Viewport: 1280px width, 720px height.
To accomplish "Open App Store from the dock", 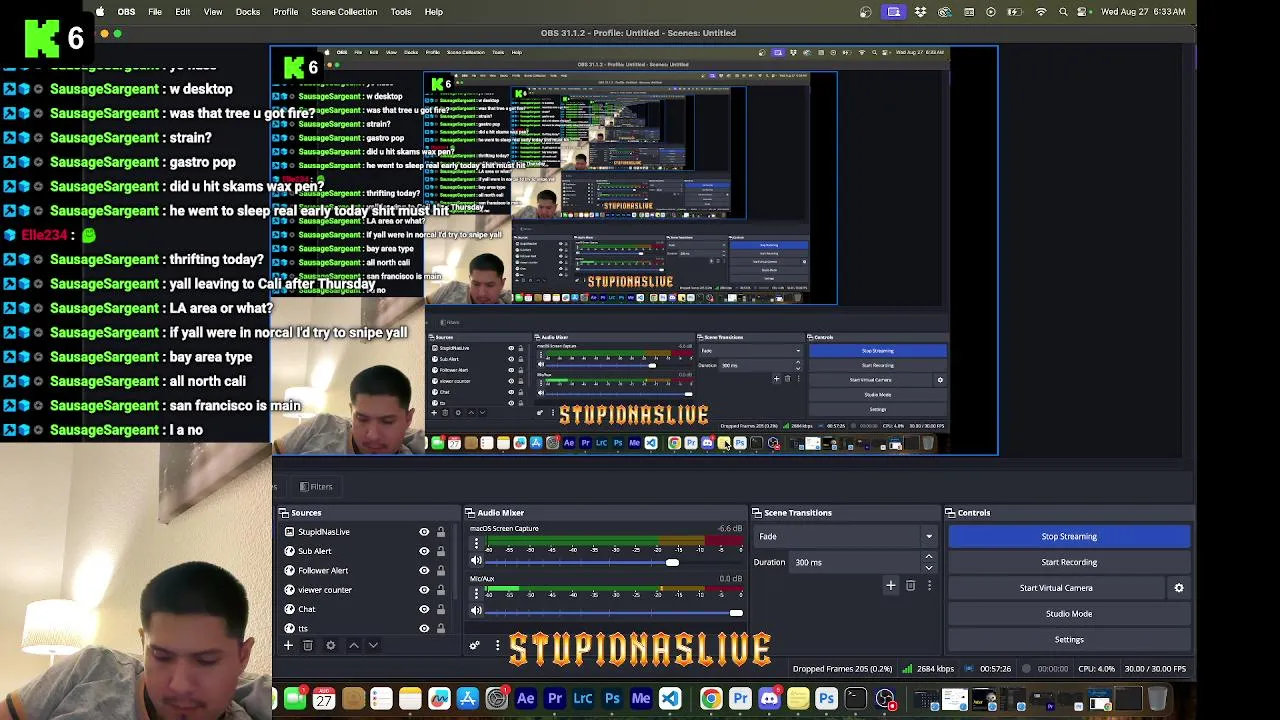I will [x=467, y=699].
